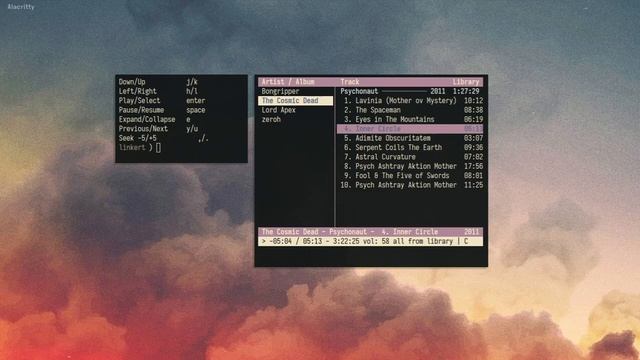Click the Artist / Album column header
This screenshot has width=640, height=360.
coord(288,82)
